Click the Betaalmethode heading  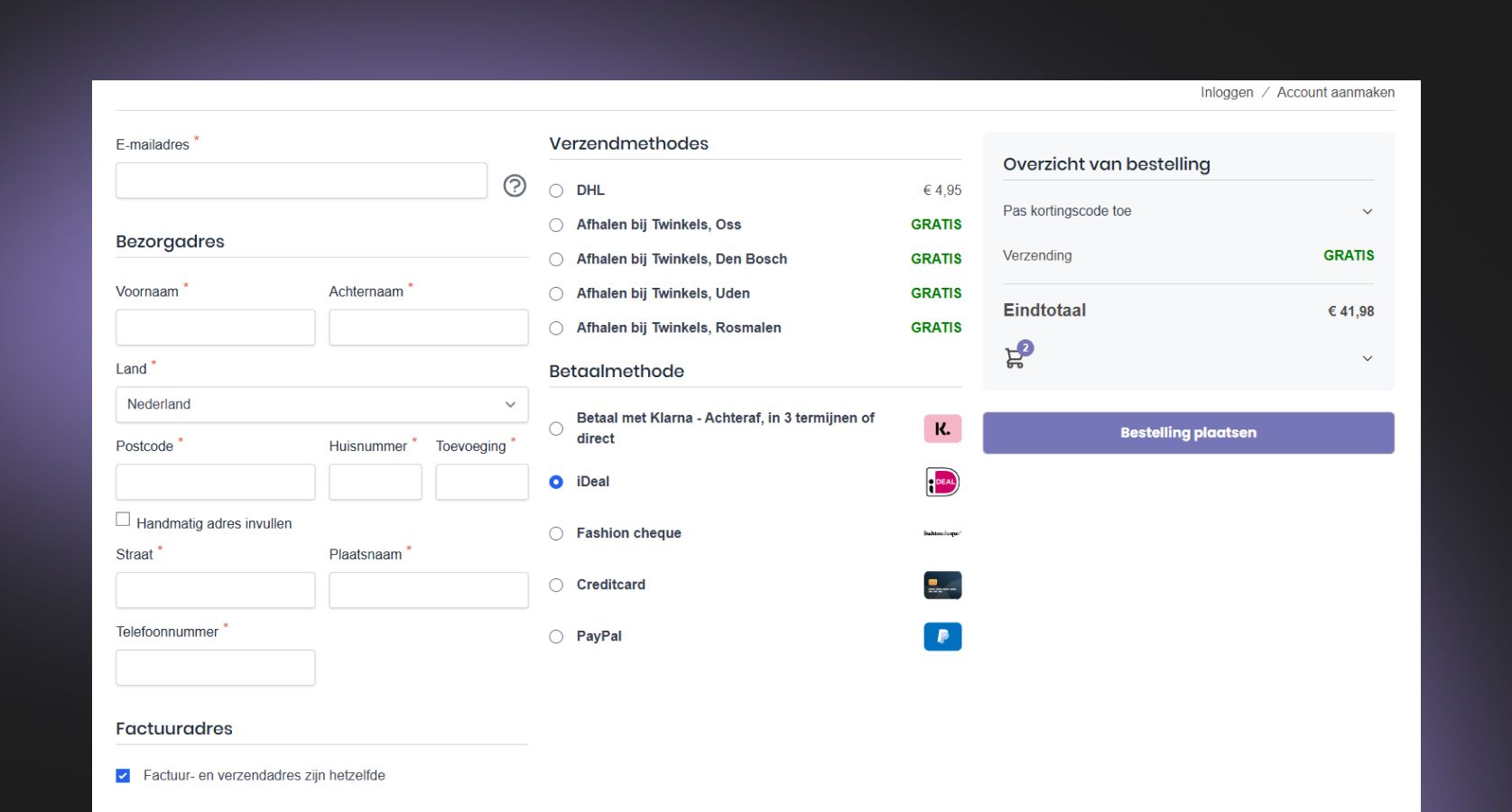617,371
